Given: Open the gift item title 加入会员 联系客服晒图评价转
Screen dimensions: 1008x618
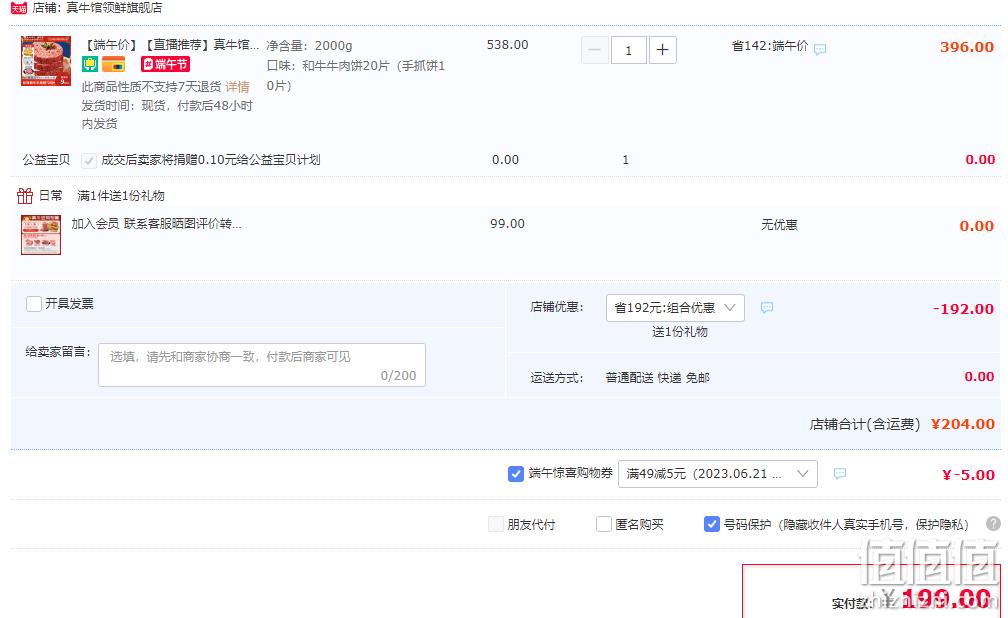Looking at the screenshot, I should (156, 224).
